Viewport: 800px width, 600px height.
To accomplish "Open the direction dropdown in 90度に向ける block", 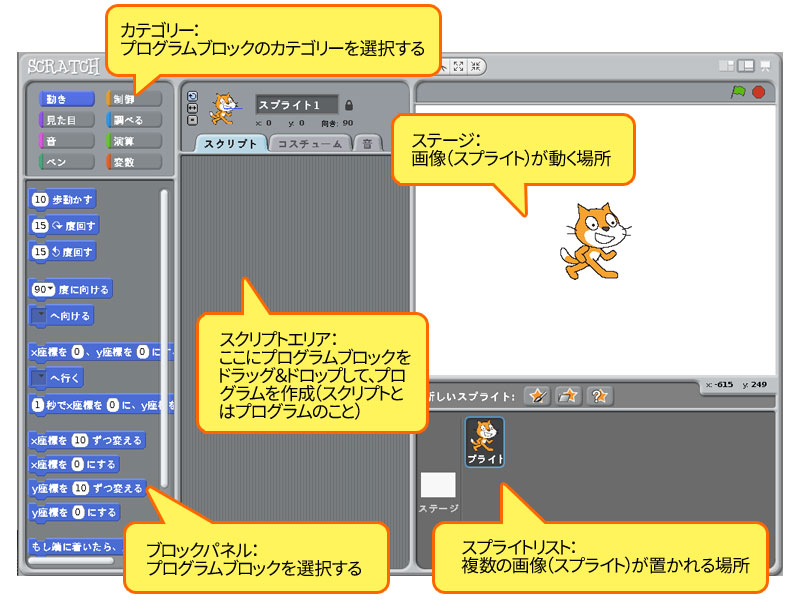I will click(x=50, y=289).
